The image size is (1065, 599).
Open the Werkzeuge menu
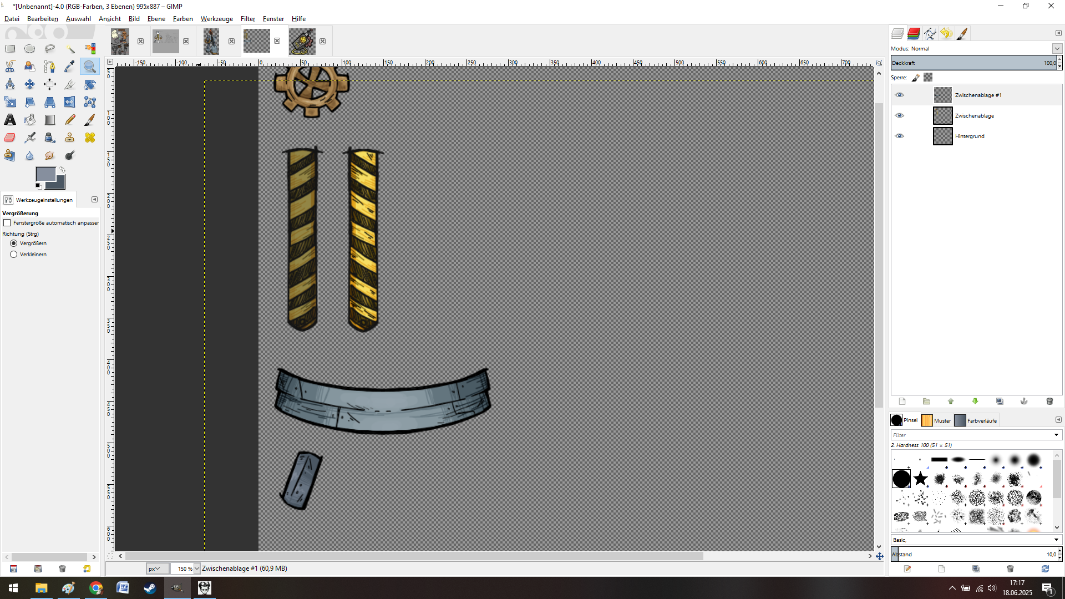(215, 18)
